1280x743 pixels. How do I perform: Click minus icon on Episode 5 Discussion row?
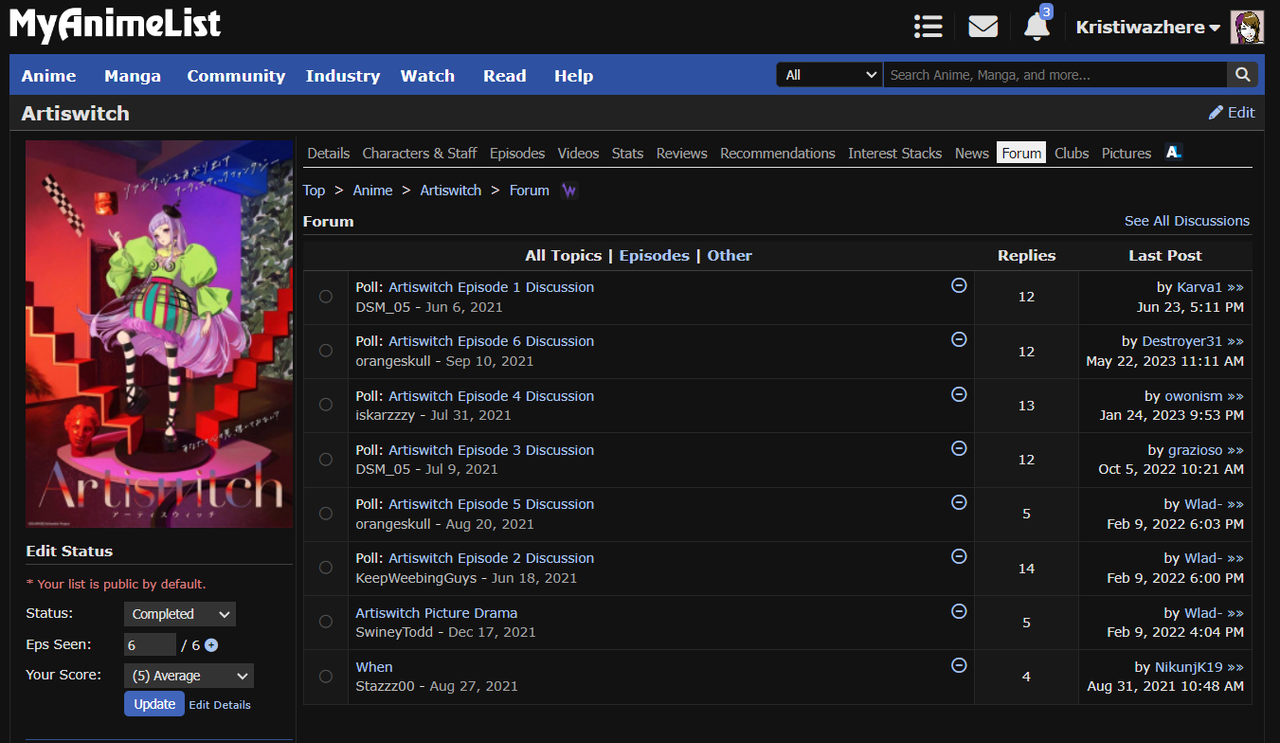click(959, 502)
